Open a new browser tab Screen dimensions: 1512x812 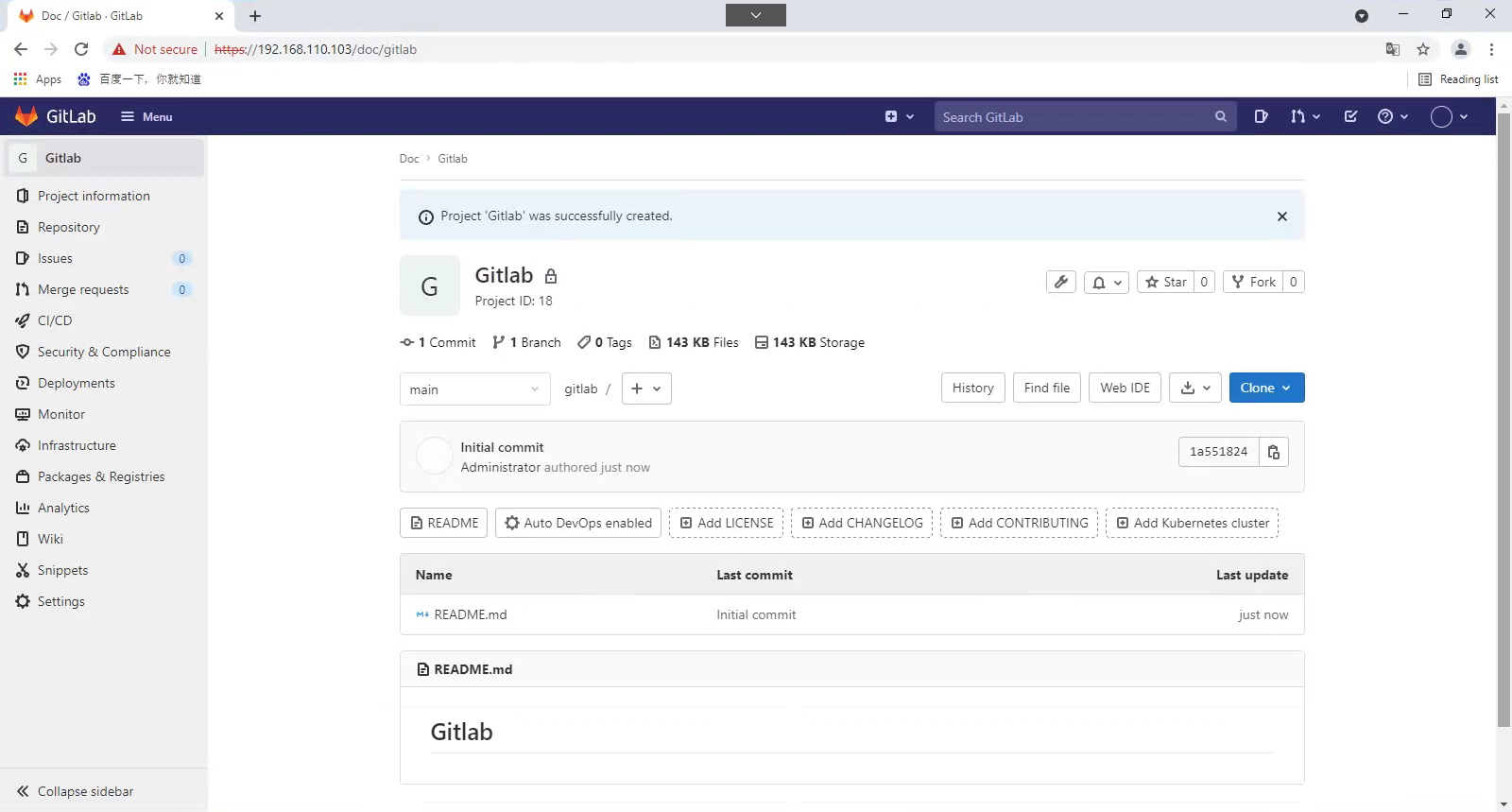point(255,16)
